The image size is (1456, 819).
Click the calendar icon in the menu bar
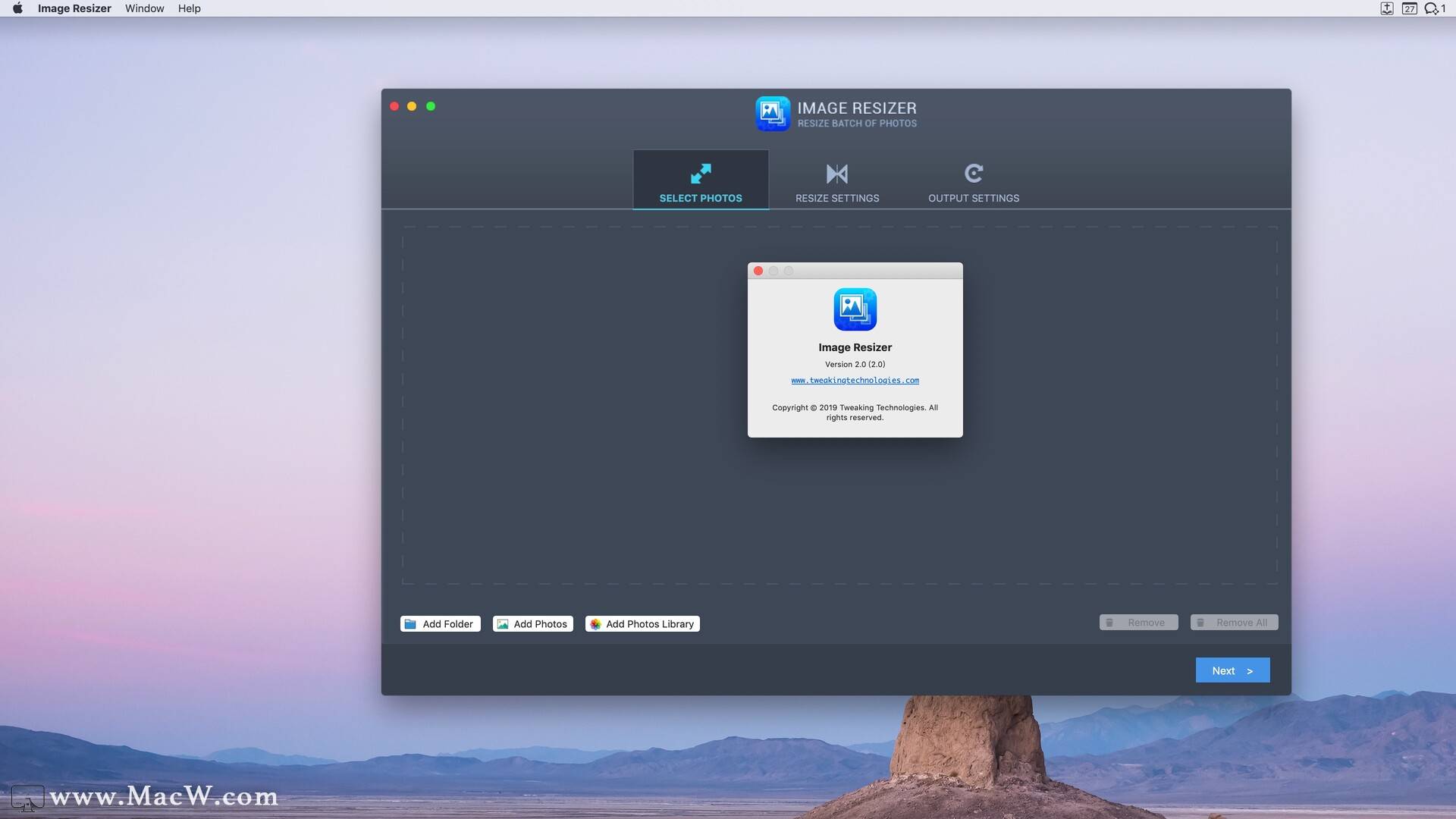[1409, 8]
